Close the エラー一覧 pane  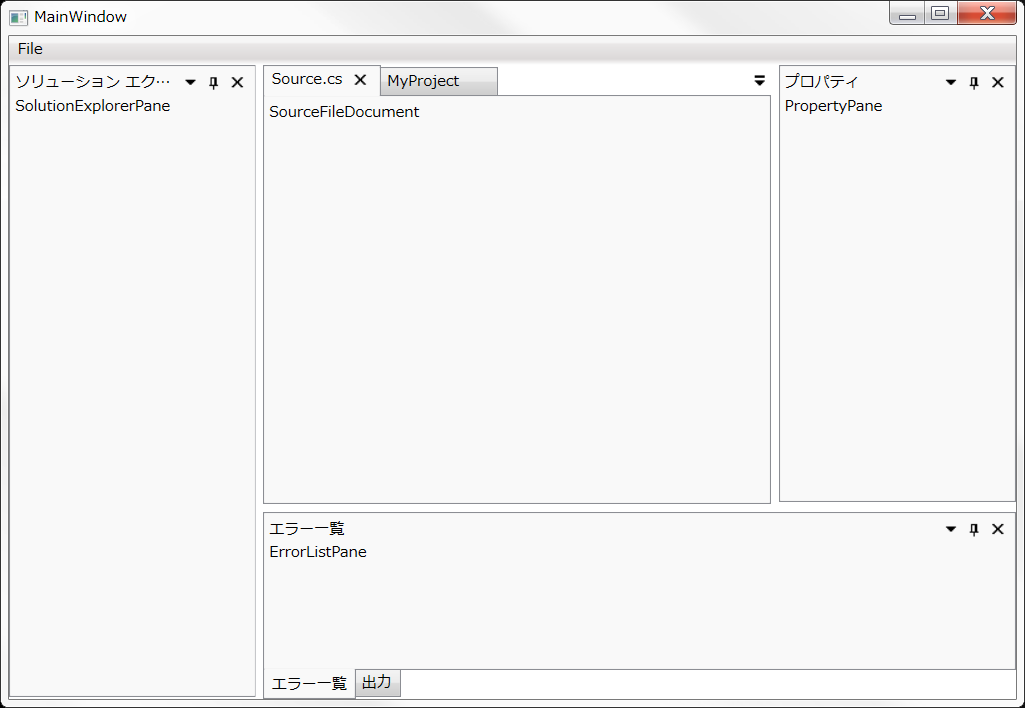pos(997,529)
